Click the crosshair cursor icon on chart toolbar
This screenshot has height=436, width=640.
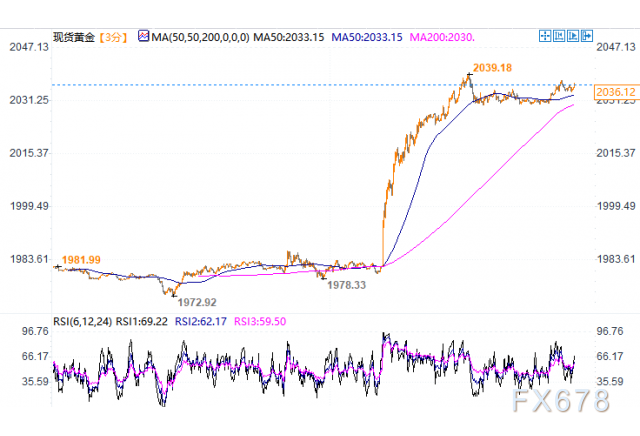point(545,36)
